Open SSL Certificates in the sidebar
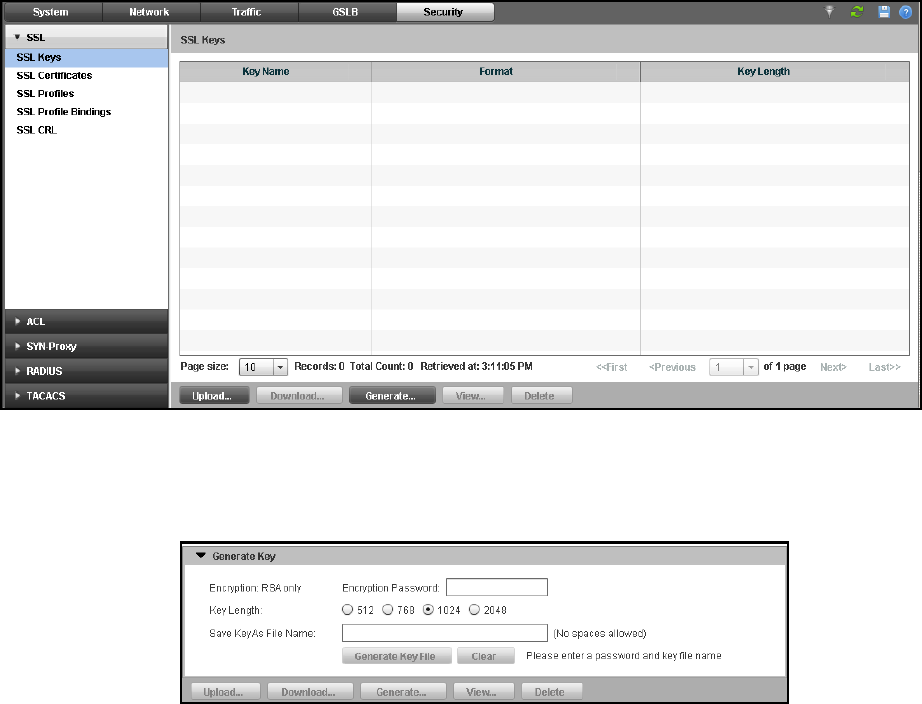Image resolution: width=922 pixels, height=704 pixels. pyautogui.click(x=54, y=75)
